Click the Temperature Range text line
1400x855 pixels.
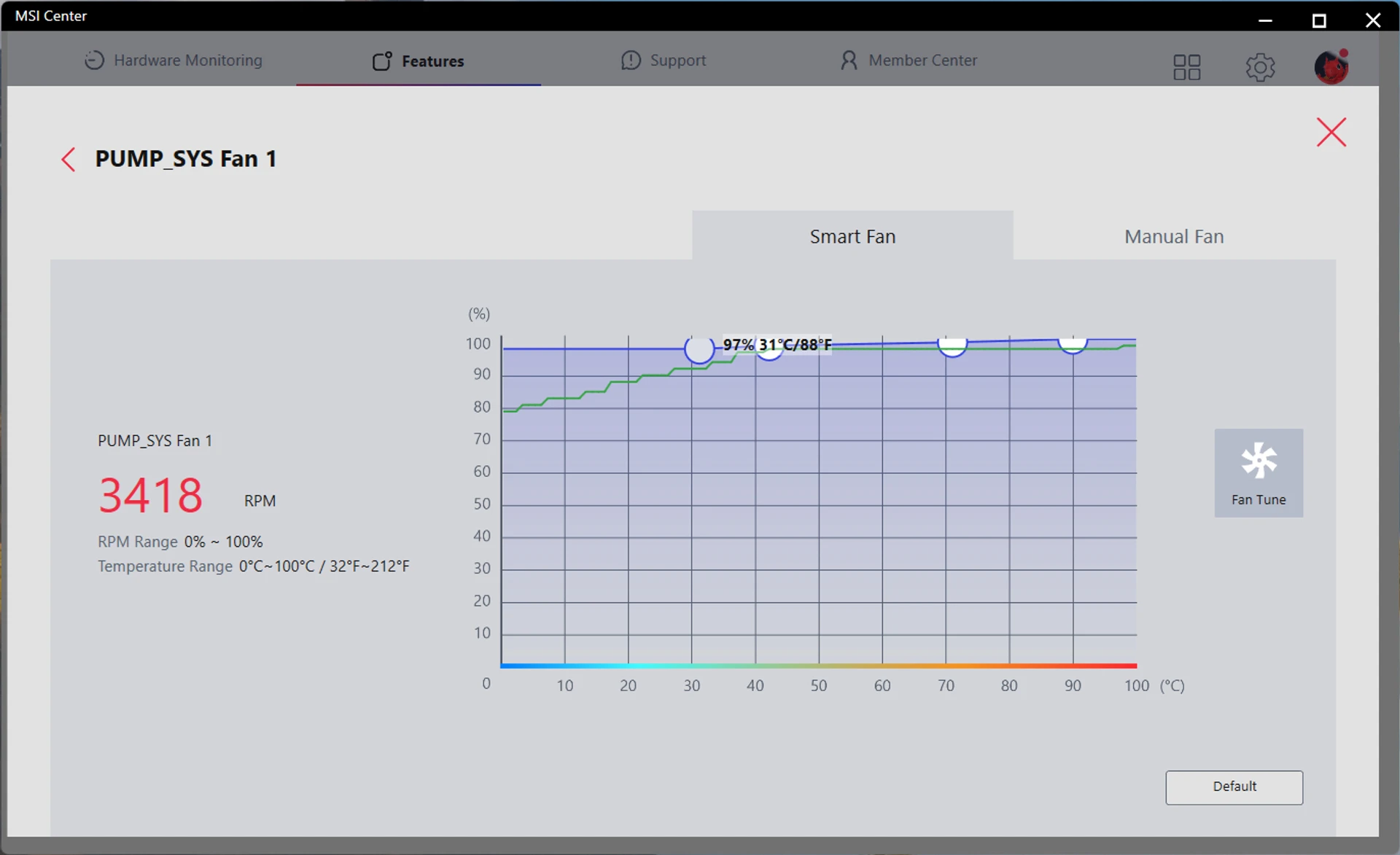pyautogui.click(x=254, y=566)
